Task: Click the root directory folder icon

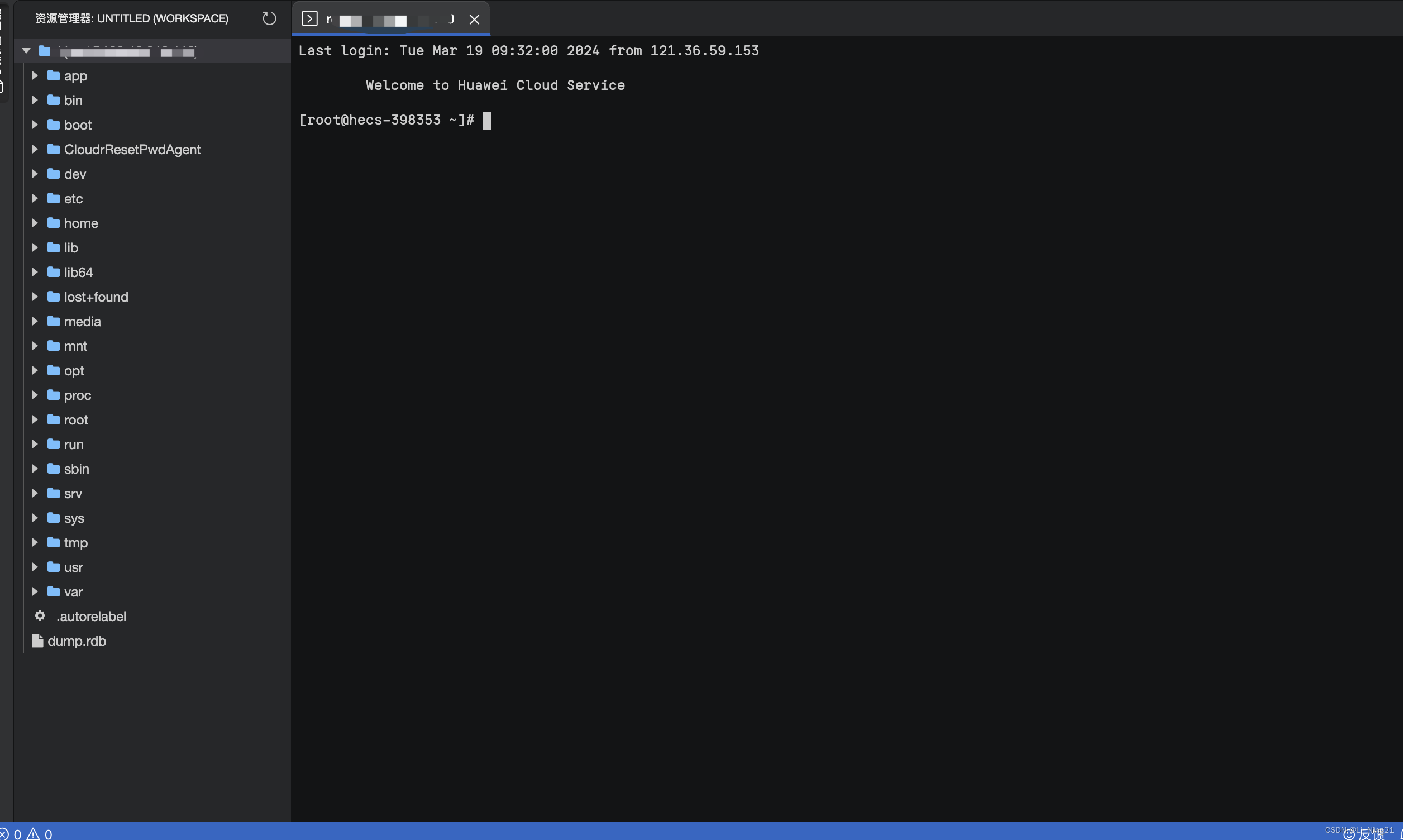Action: coord(54,419)
